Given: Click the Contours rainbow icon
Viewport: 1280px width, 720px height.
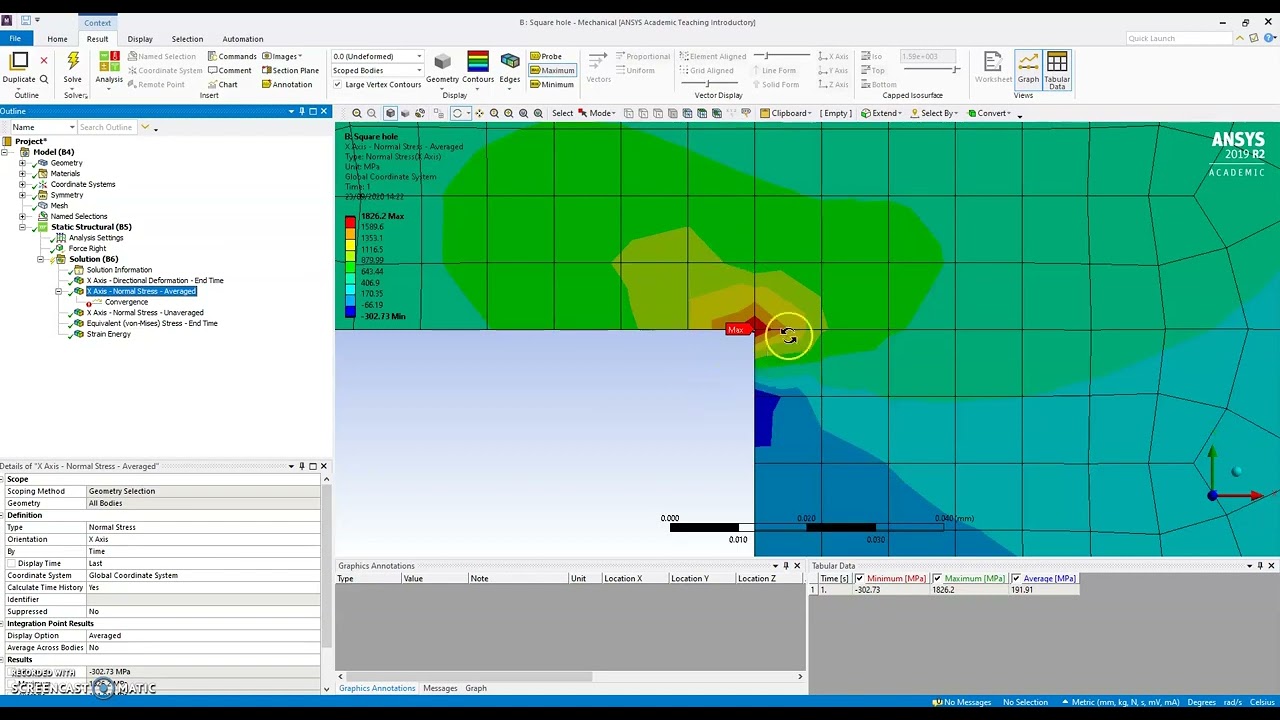Looking at the screenshot, I should [x=478, y=62].
